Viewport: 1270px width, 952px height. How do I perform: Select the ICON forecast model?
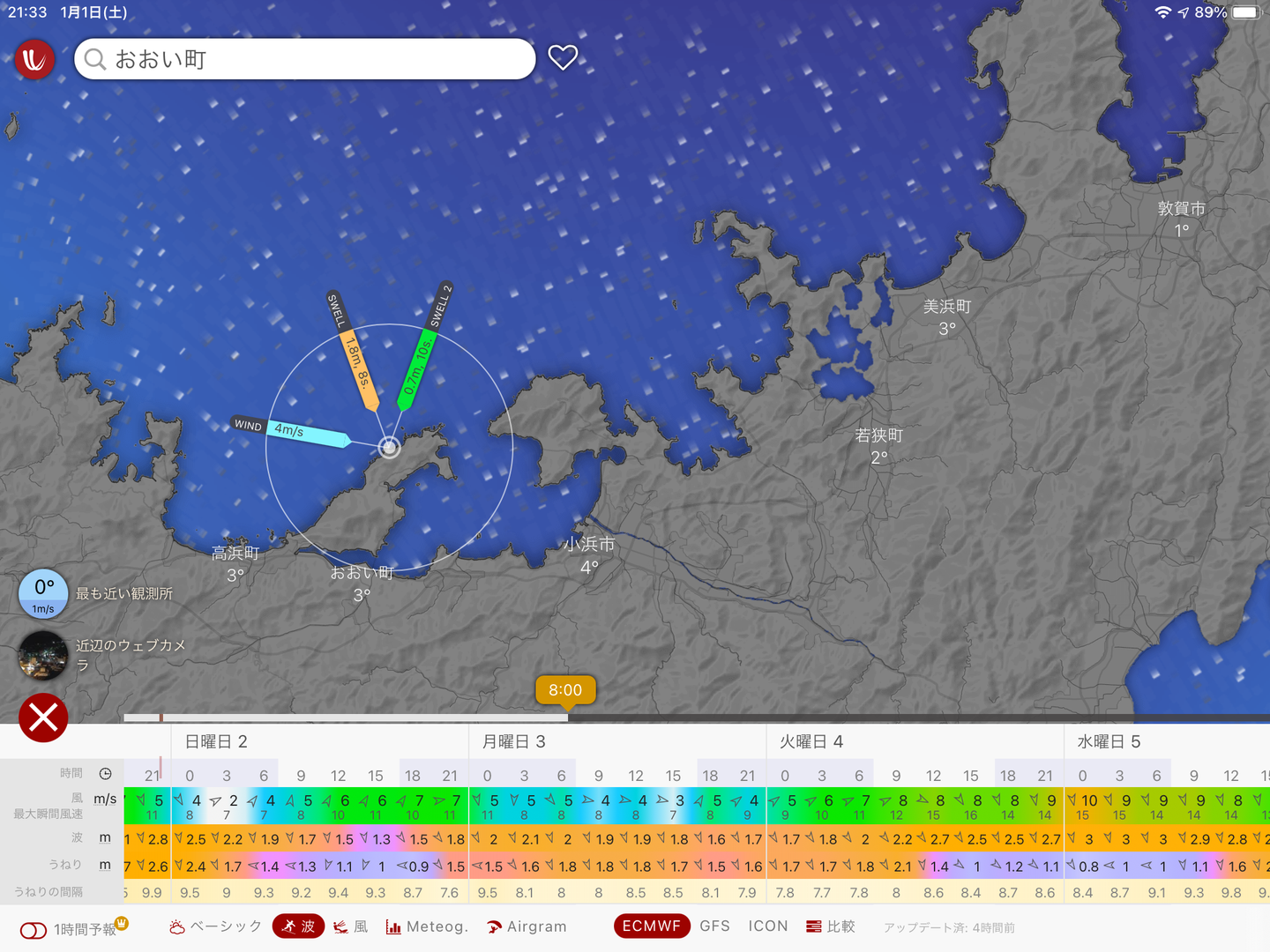click(x=768, y=926)
